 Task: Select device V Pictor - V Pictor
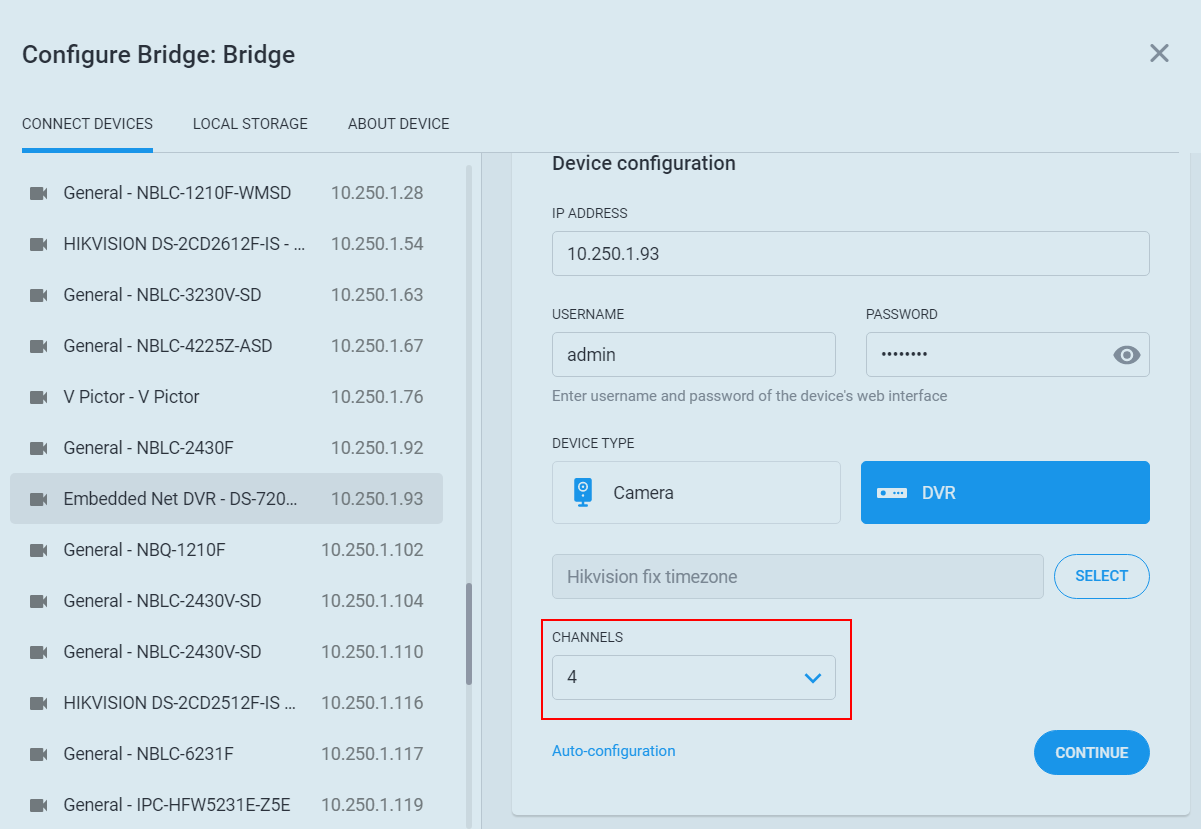(x=226, y=397)
